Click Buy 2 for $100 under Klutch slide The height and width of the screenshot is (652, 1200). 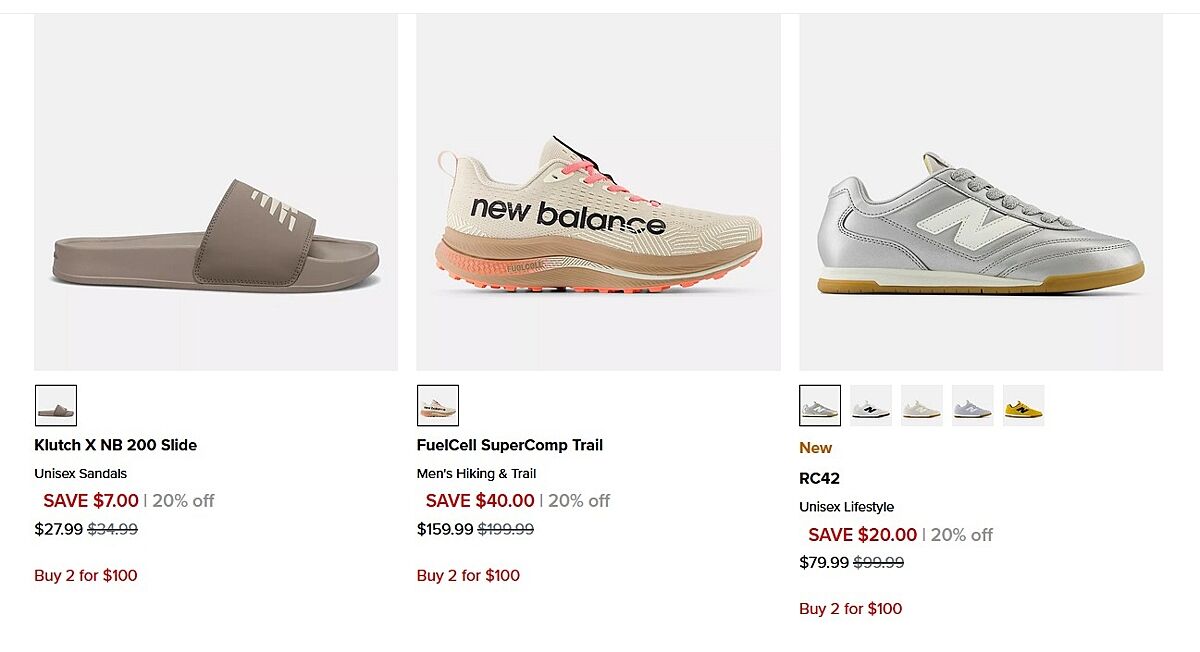86,575
